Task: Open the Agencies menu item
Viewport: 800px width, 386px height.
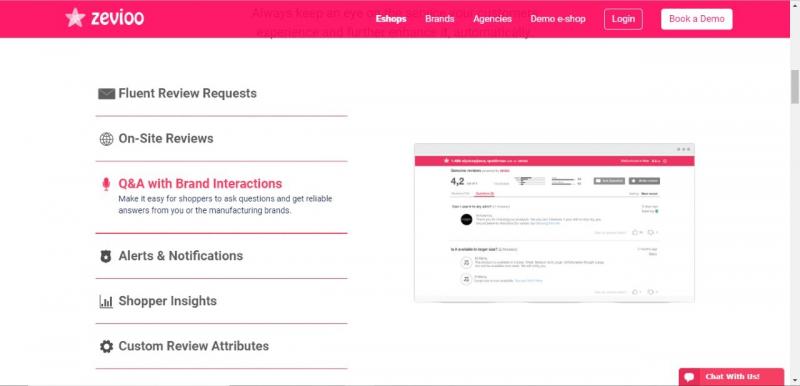Action: tap(492, 19)
